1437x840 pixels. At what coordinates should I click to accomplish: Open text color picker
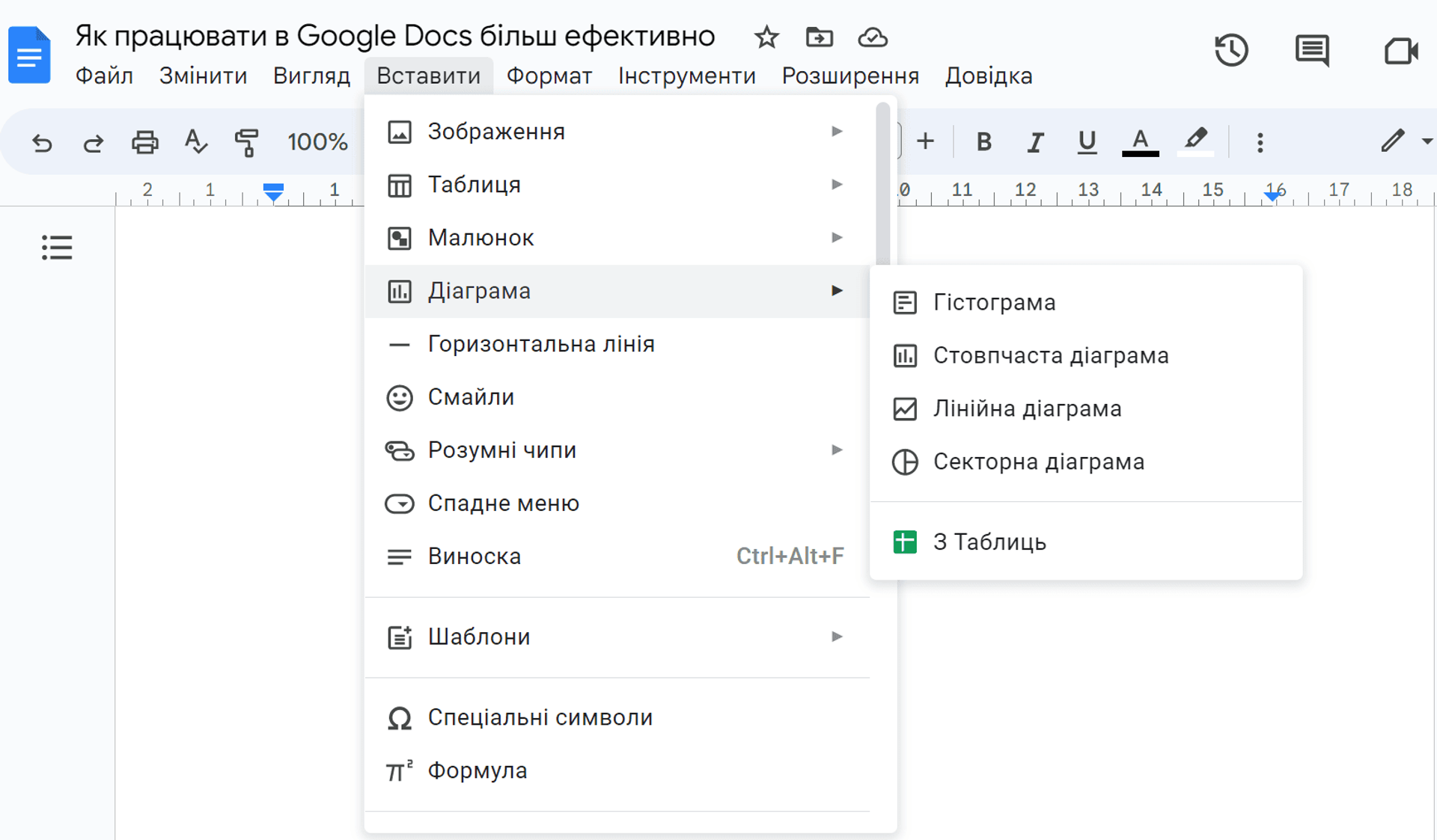click(x=1140, y=141)
